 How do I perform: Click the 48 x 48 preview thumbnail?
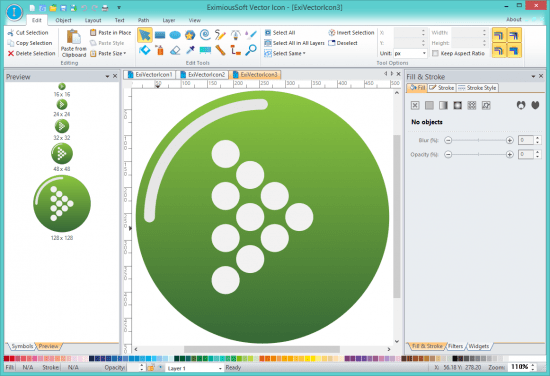point(62,154)
